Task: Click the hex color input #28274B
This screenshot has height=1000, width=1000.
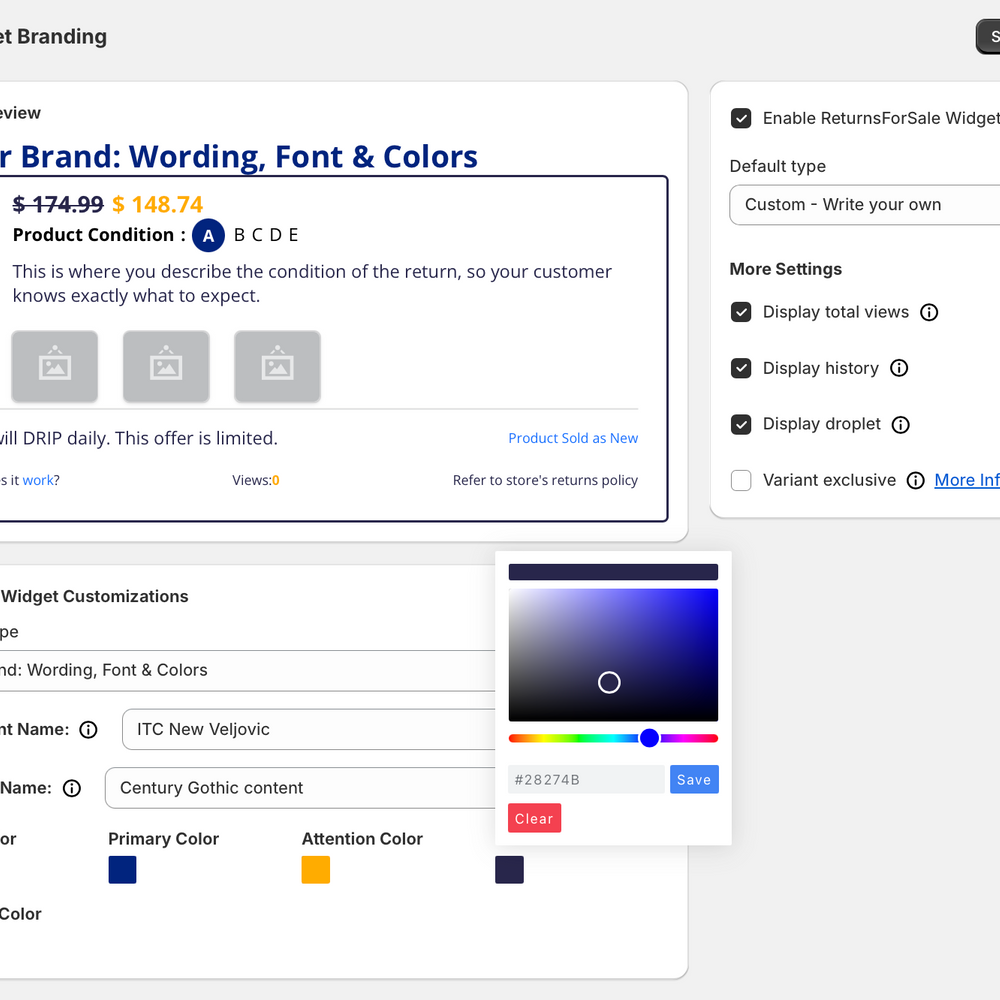Action: pos(586,779)
